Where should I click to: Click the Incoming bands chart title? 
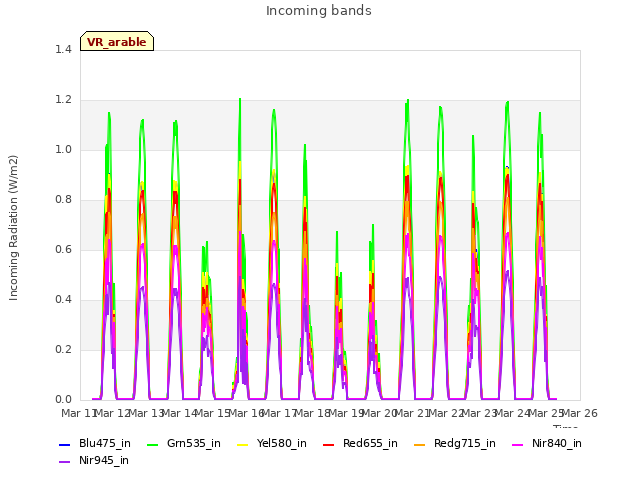click(x=319, y=11)
